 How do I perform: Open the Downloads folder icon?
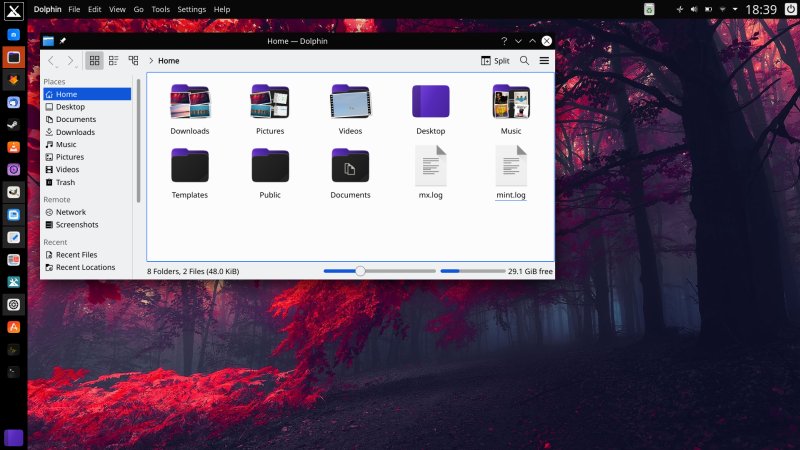[190, 103]
